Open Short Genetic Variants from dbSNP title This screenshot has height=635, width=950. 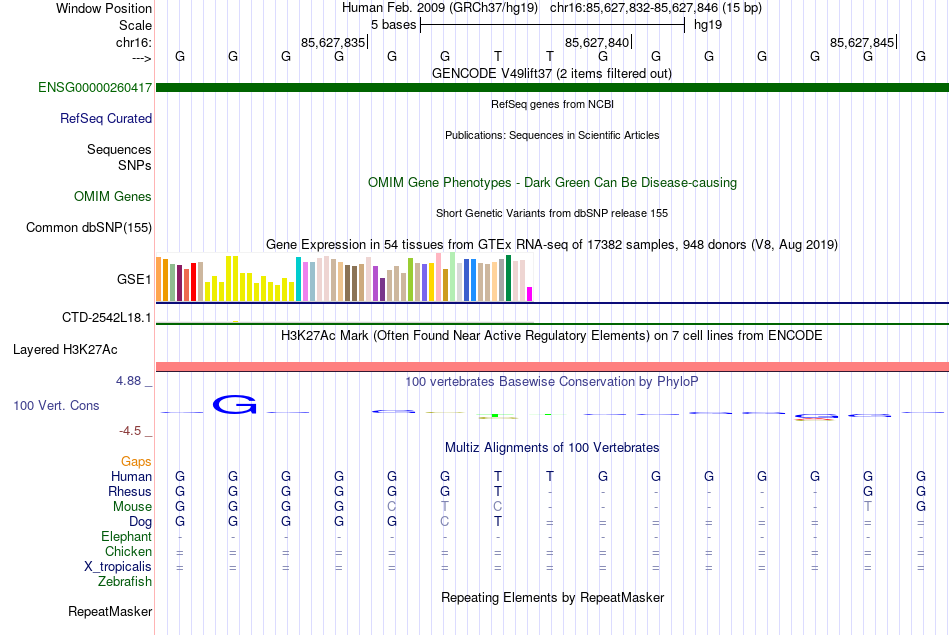(552, 213)
